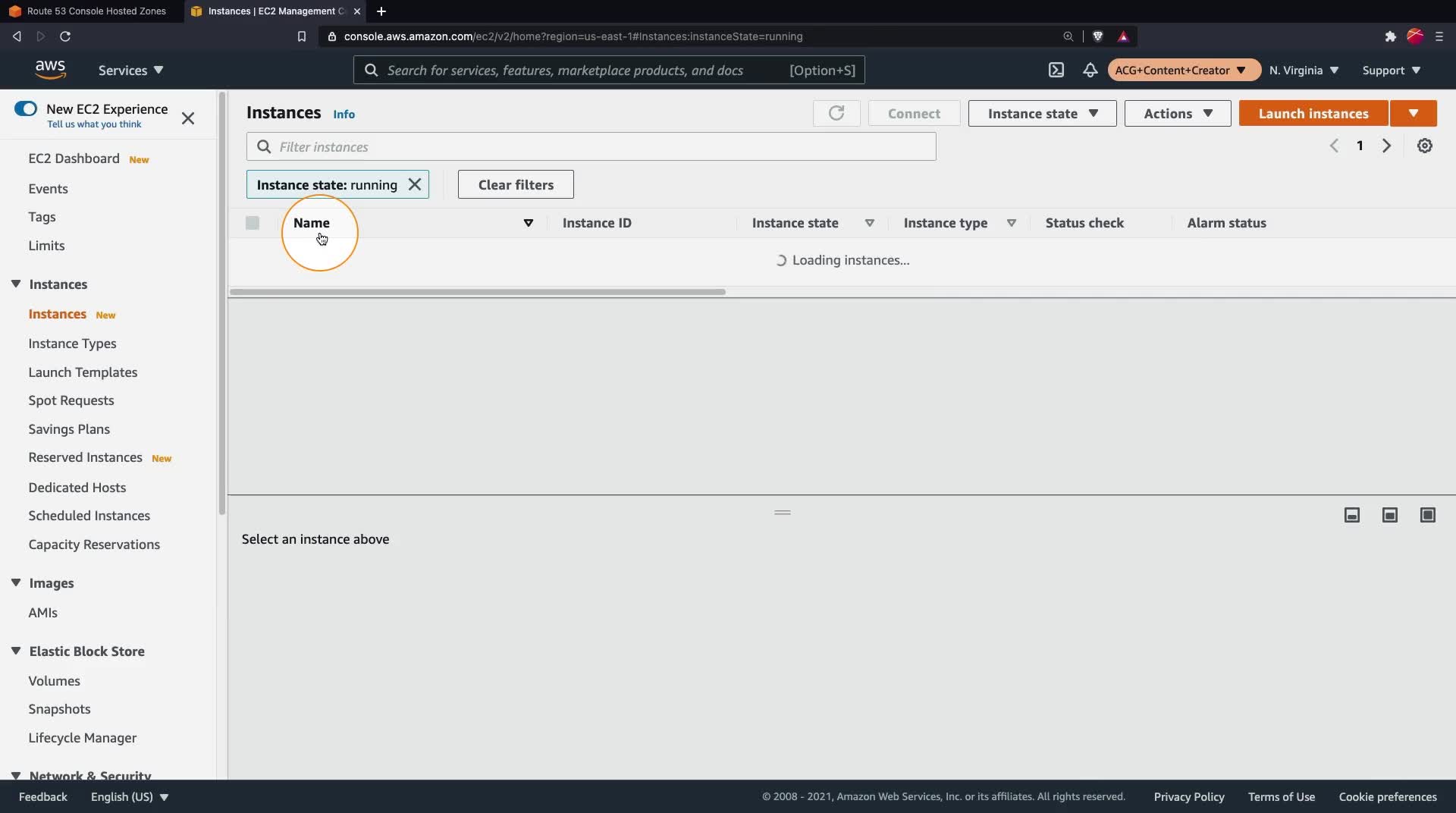Image resolution: width=1456 pixels, height=813 pixels.
Task: Collapse the Elastic Block Store section
Action: 16,651
